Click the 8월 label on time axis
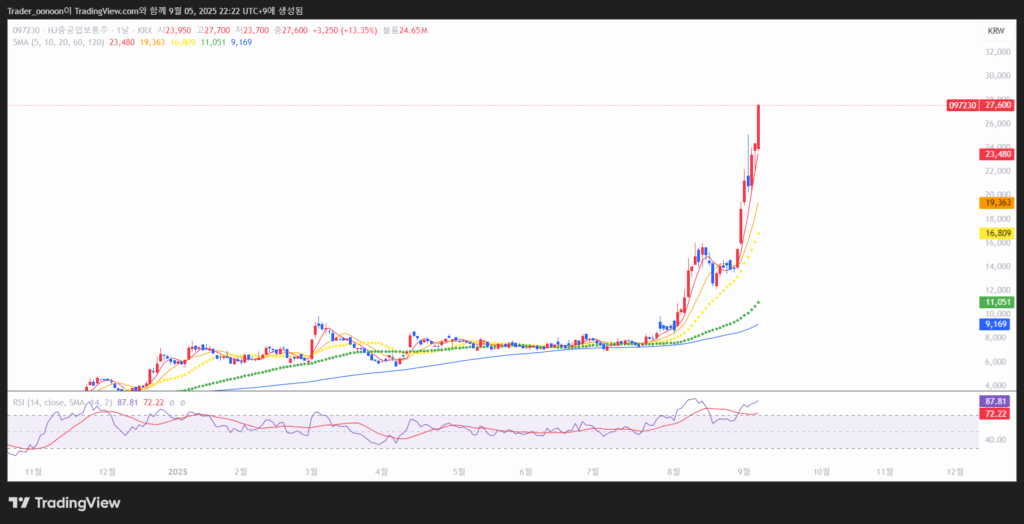This screenshot has height=524, width=1024. 673,469
